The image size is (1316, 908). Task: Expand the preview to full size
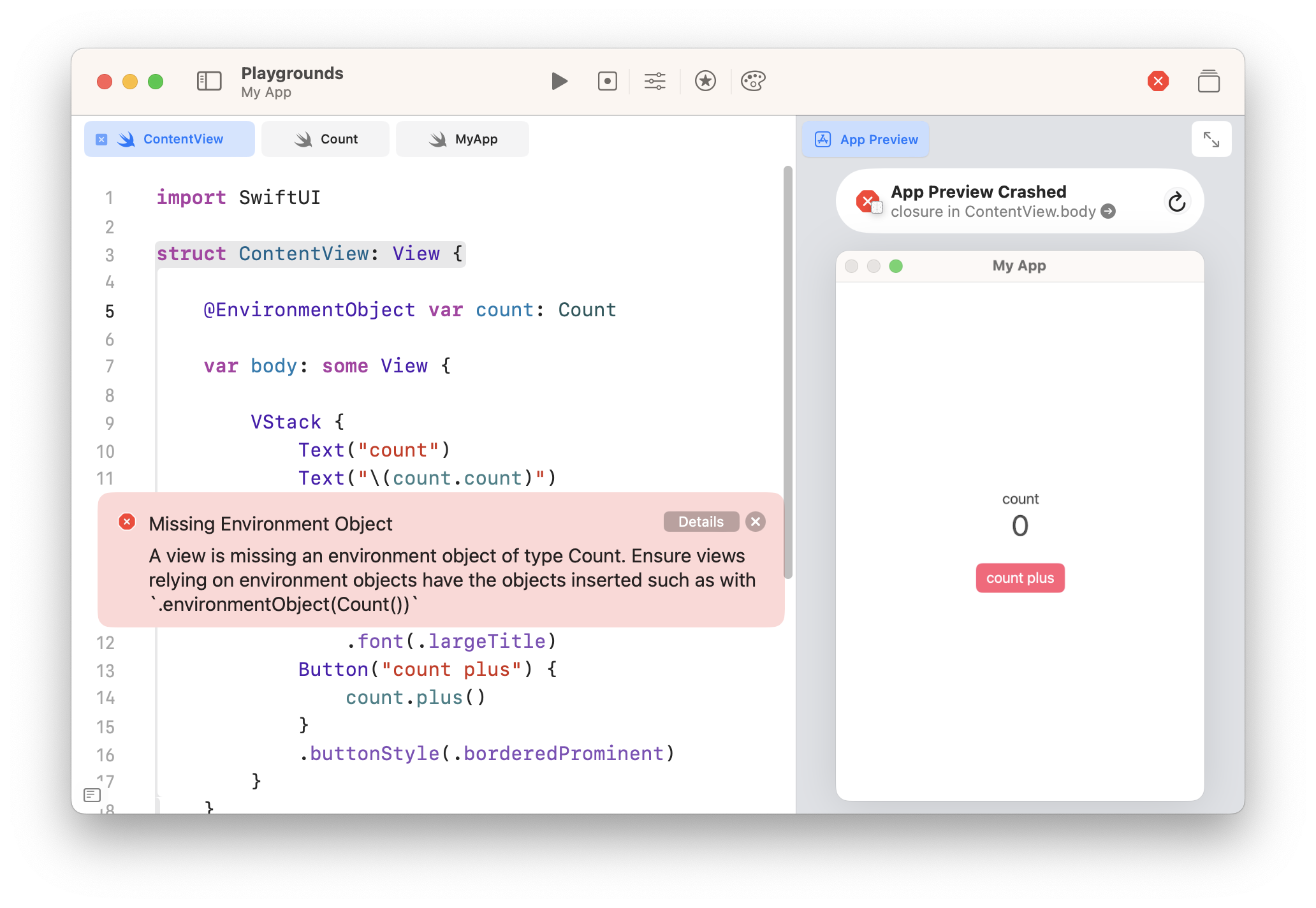point(1211,140)
